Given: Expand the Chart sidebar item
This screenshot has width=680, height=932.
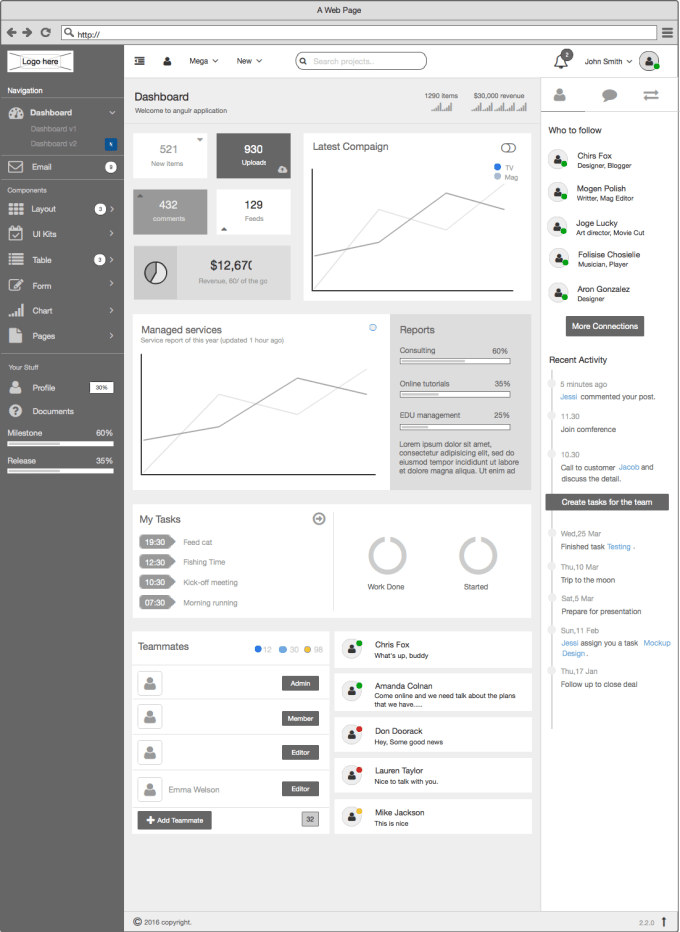Looking at the screenshot, I should pos(112,310).
